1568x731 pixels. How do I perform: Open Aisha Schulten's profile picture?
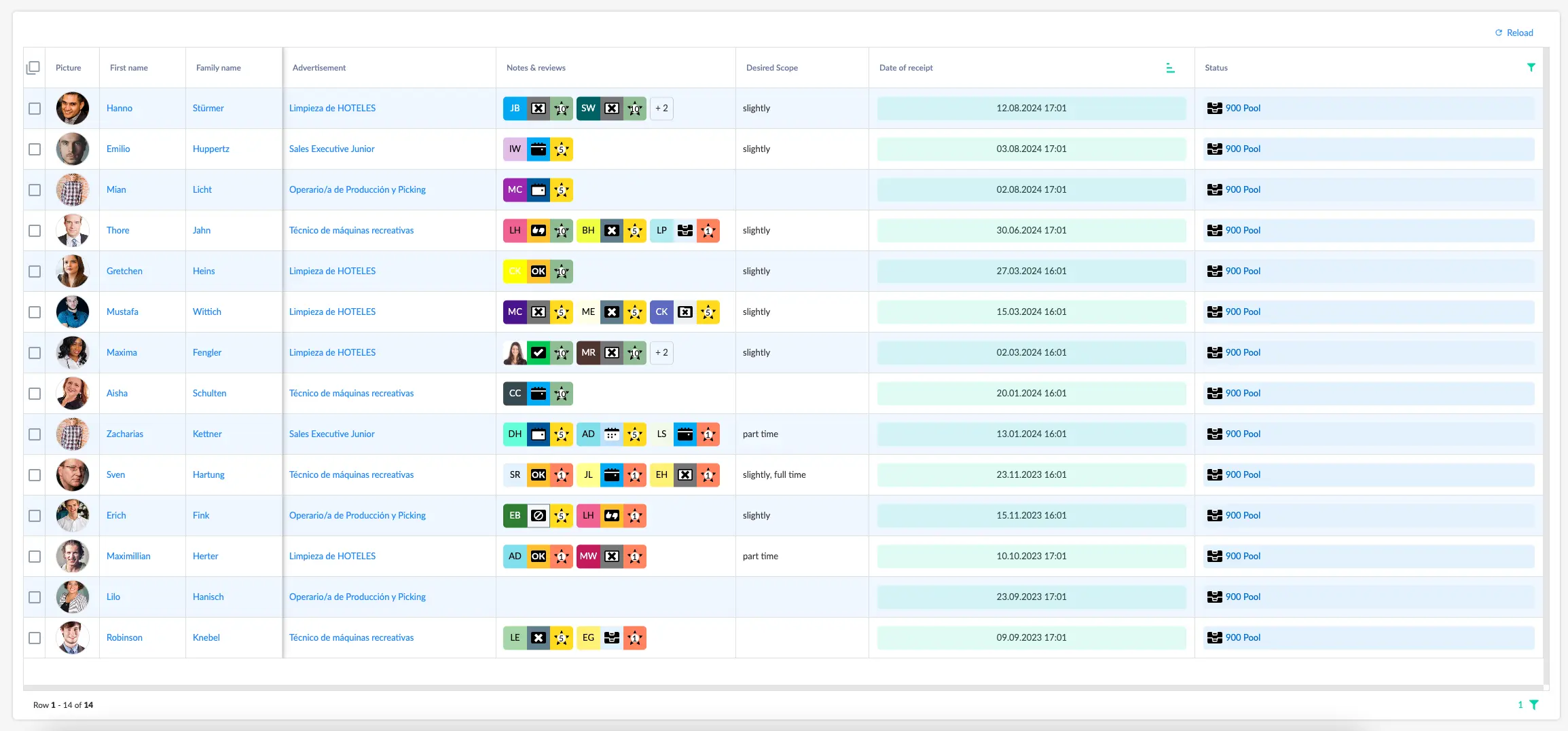point(73,394)
